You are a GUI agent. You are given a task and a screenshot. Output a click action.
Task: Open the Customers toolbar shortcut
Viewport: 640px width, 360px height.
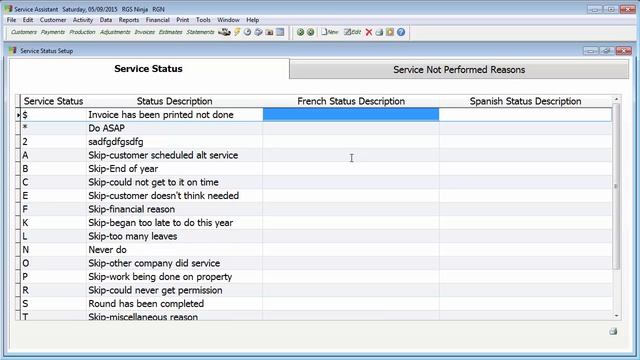[x=24, y=32]
